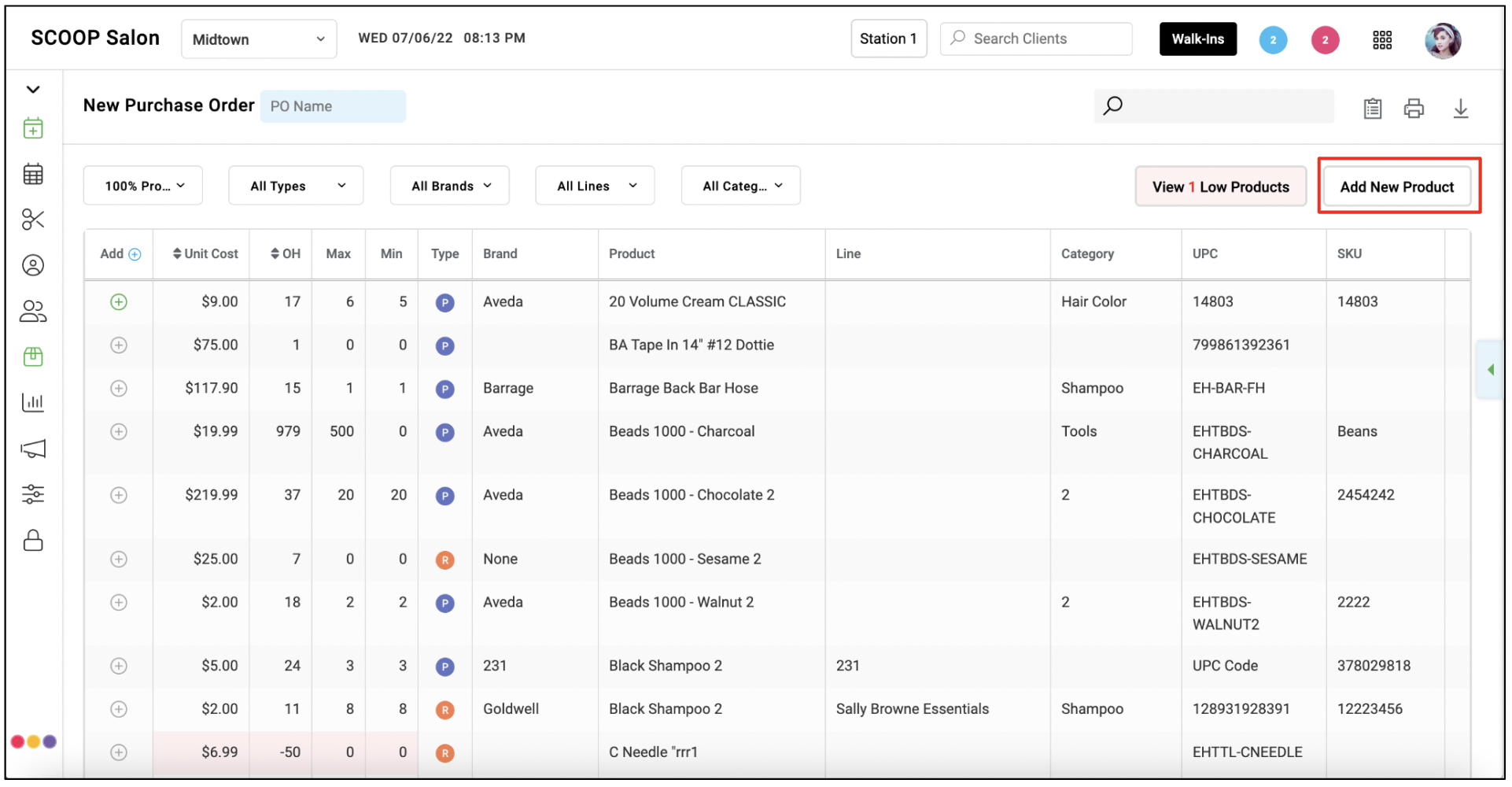
Task: Click the blue notification badge showing 2
Action: [1273, 40]
